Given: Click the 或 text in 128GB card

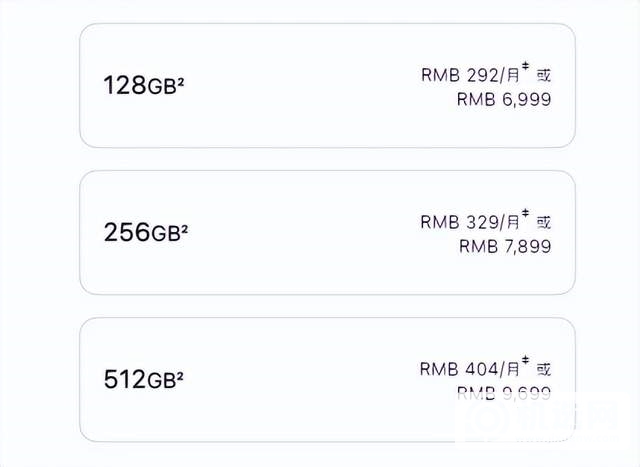Looking at the screenshot, I should [x=543, y=74].
